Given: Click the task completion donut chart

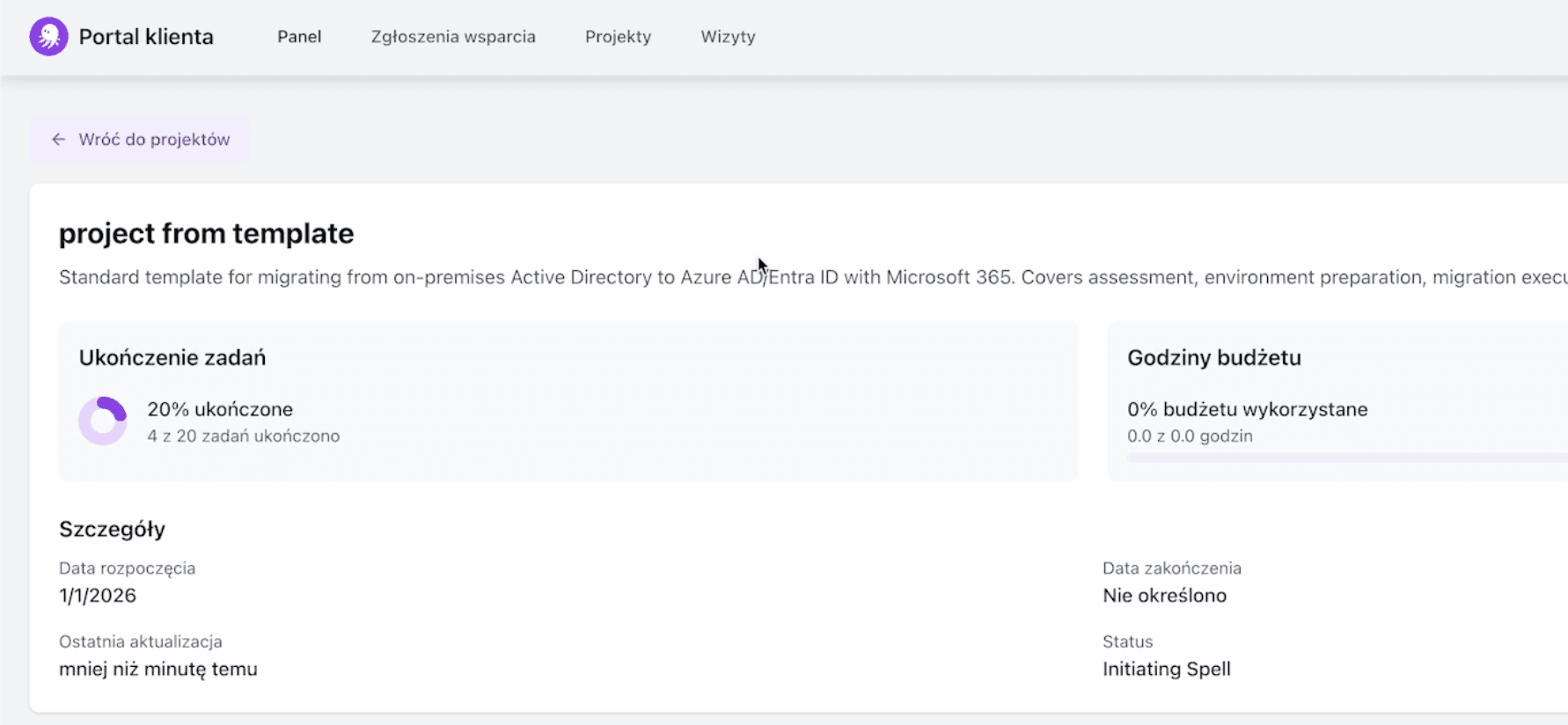Looking at the screenshot, I should click(x=103, y=421).
